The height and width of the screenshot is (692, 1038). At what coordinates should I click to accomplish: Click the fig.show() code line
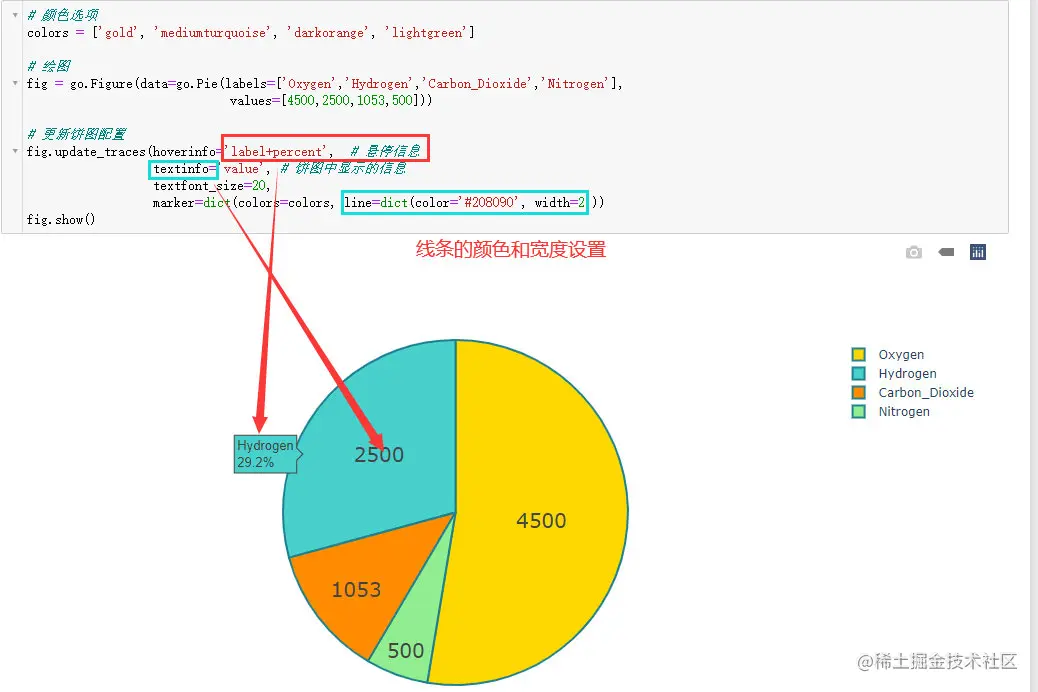61,219
